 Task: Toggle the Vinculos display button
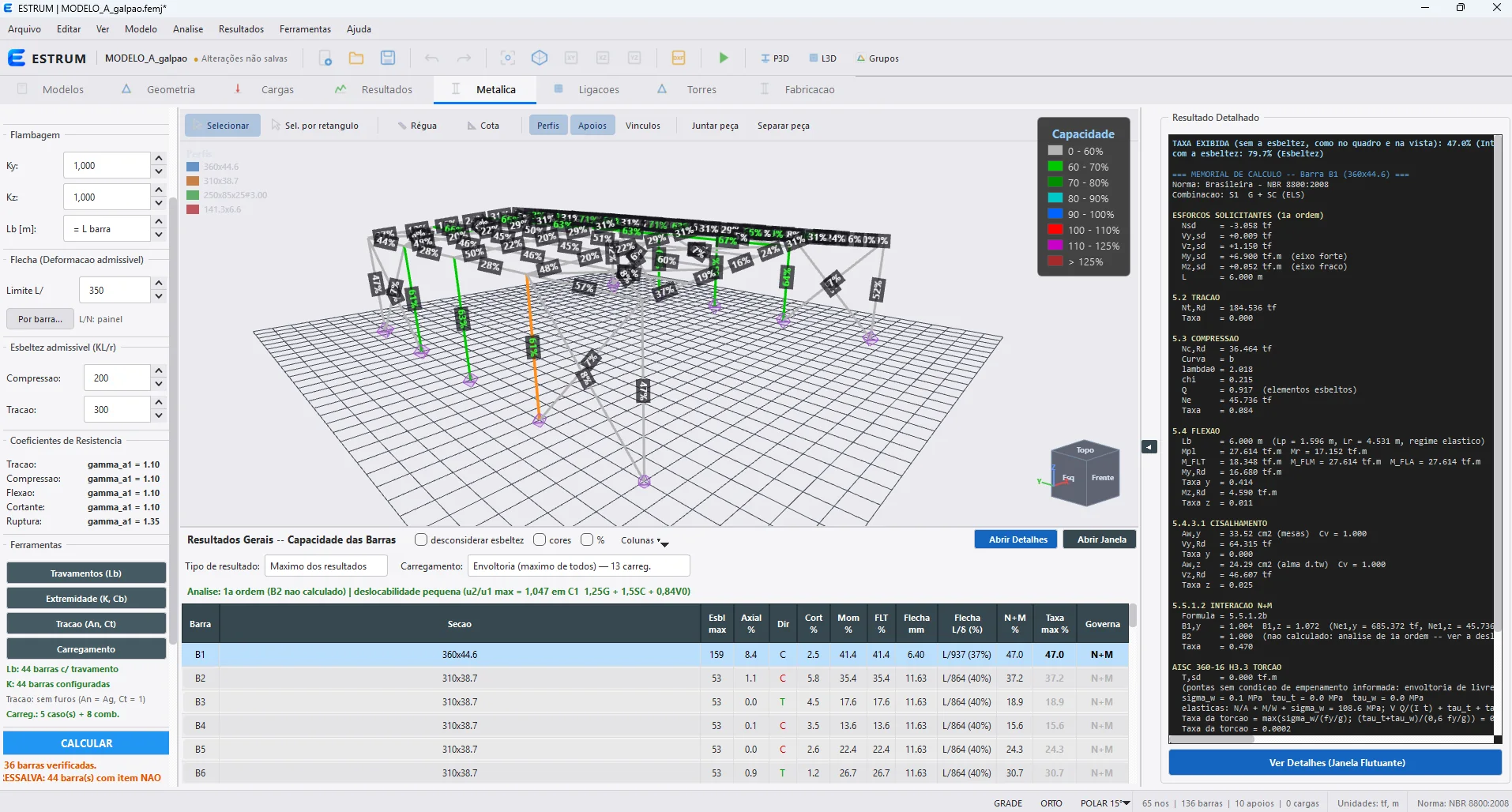click(x=643, y=126)
